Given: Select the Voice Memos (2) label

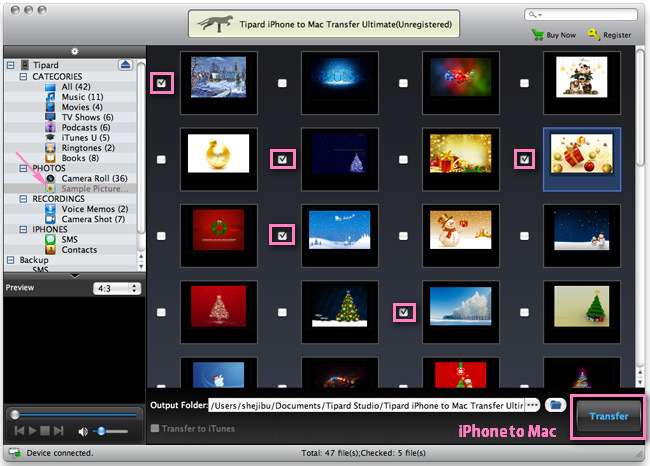Looking at the screenshot, I should click(95, 209).
